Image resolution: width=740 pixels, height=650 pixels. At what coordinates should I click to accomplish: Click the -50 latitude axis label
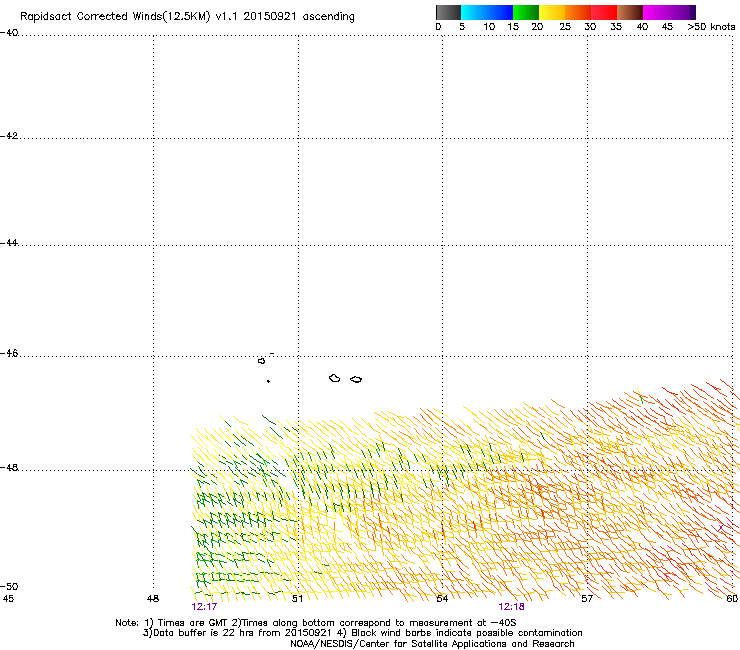click(9, 586)
